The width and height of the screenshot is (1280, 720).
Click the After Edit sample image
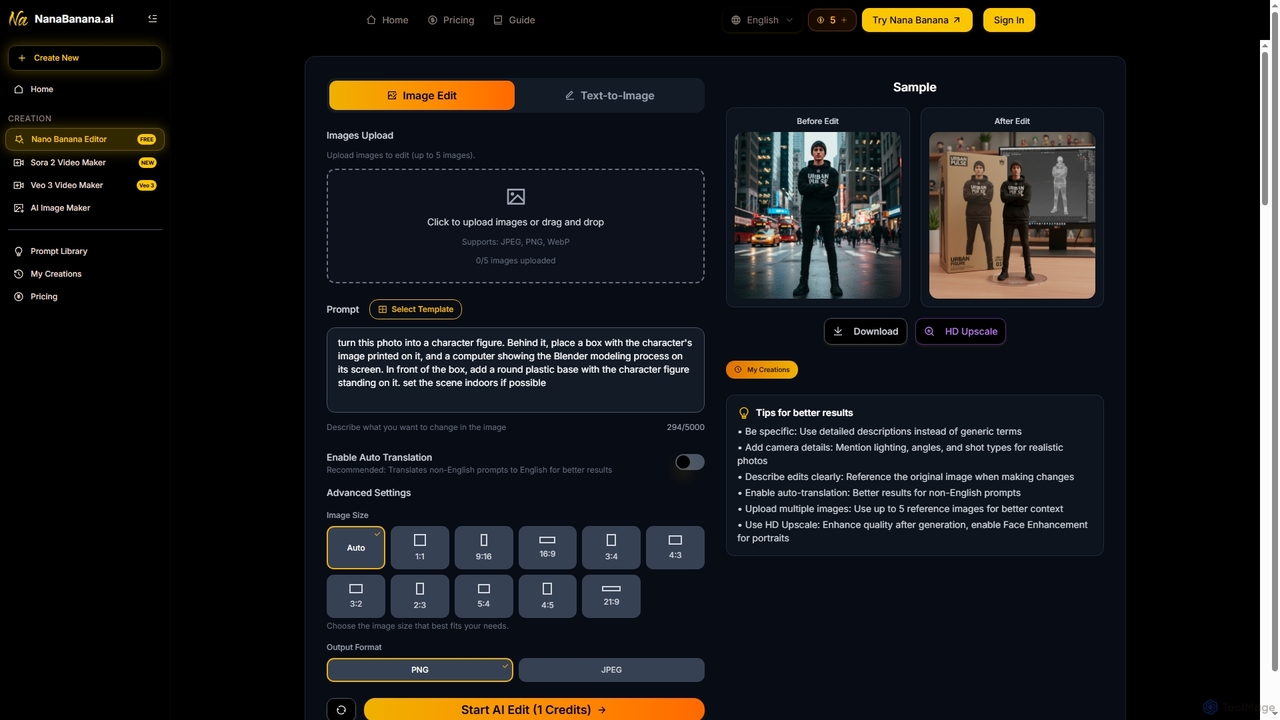pyautogui.click(x=1012, y=215)
